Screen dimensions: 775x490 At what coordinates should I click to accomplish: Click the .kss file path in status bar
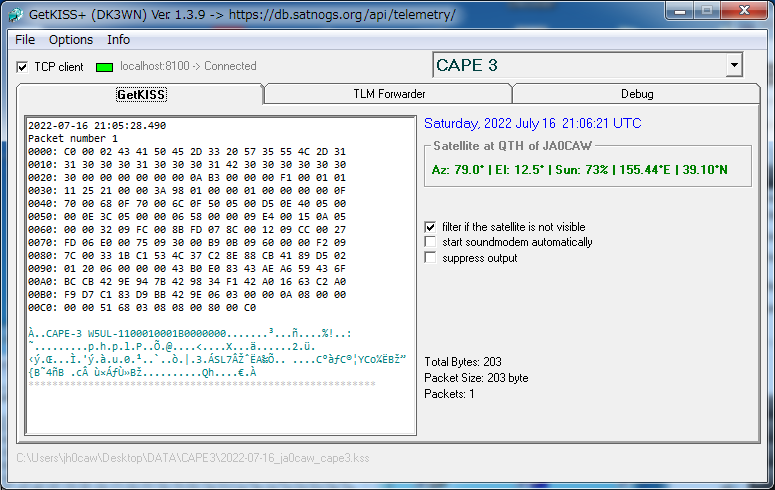(193, 458)
